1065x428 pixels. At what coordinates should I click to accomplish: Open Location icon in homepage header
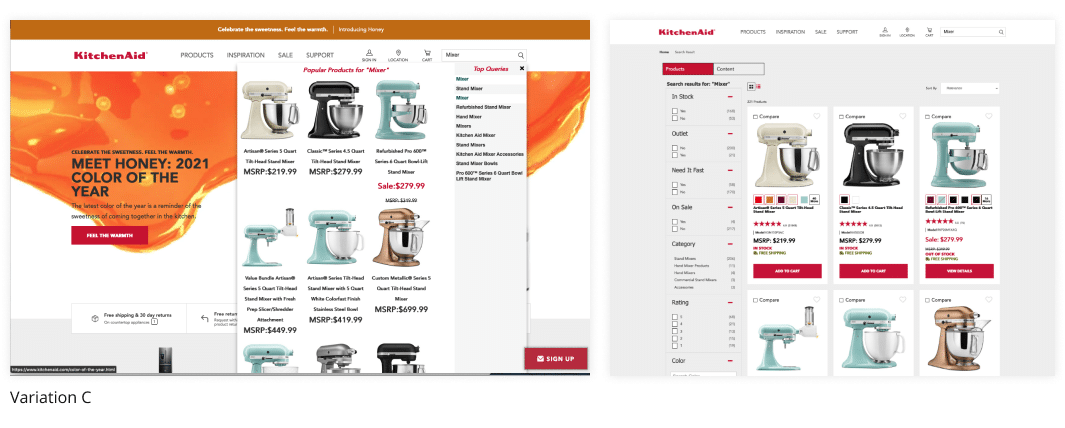(398, 53)
